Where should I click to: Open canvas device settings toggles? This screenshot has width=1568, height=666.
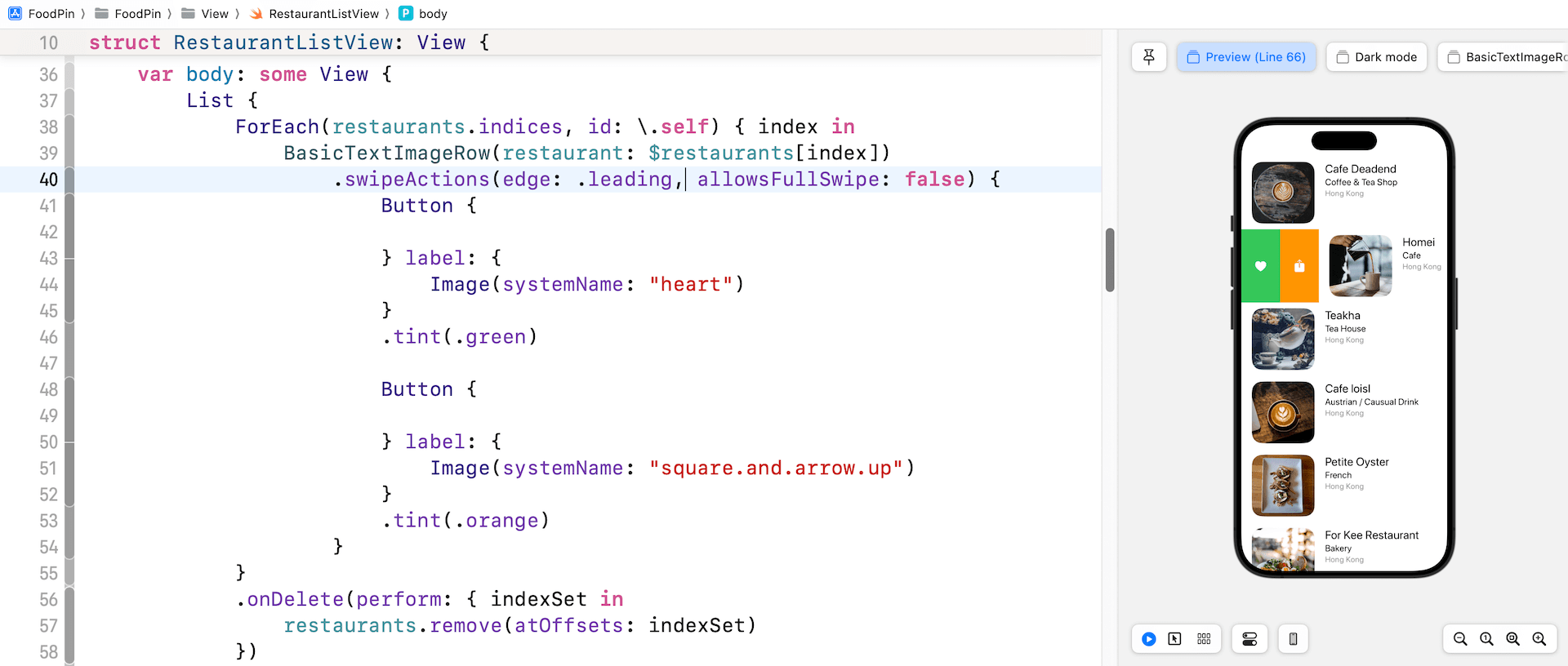tap(1249, 639)
